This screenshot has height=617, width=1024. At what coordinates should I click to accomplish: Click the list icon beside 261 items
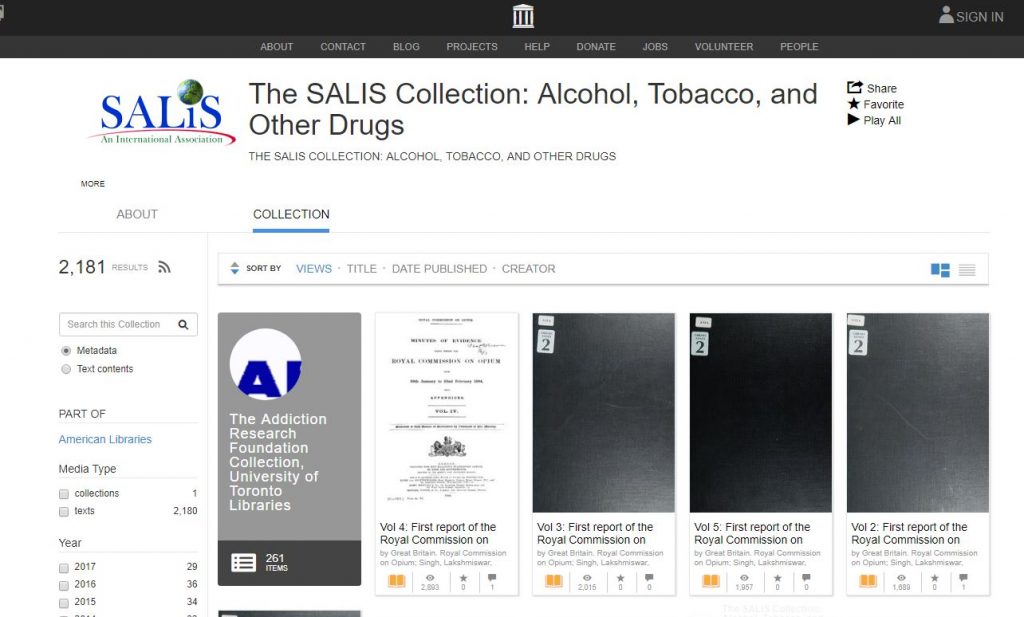click(x=244, y=562)
